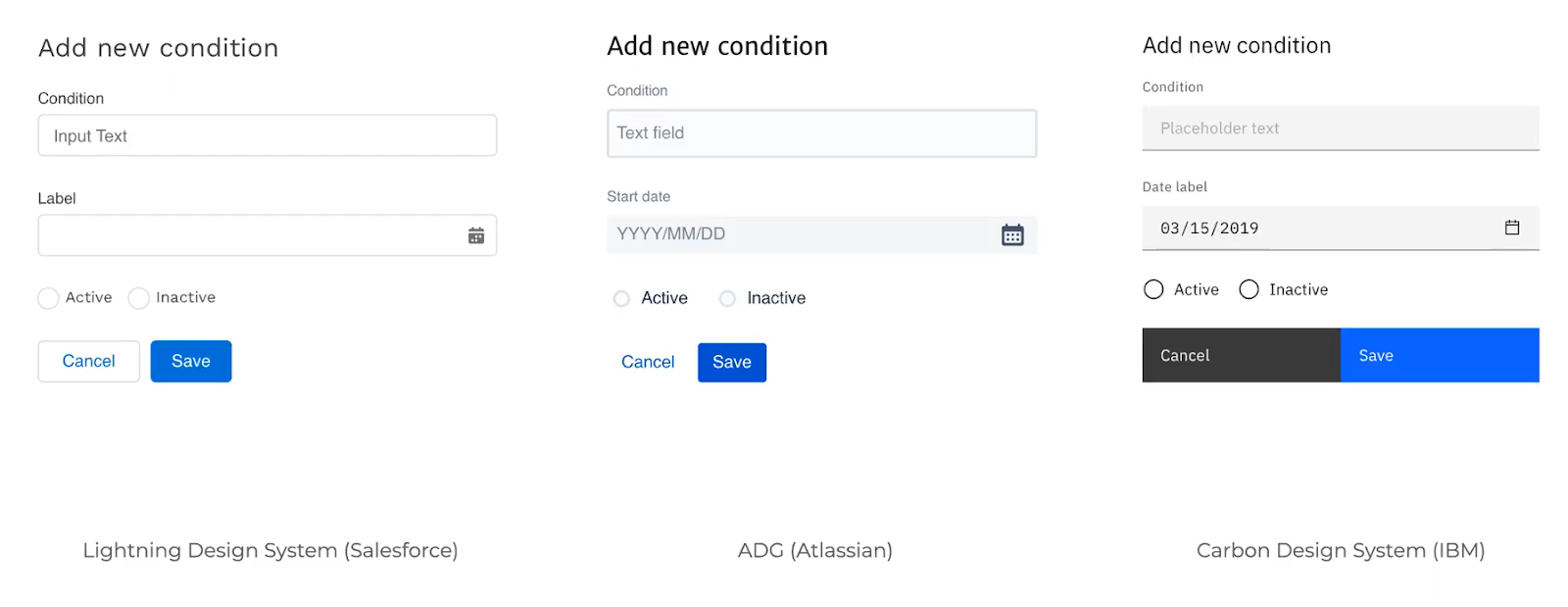The height and width of the screenshot is (607, 1568).
Task: Click the "Text field" condition input
Action: pos(821,133)
